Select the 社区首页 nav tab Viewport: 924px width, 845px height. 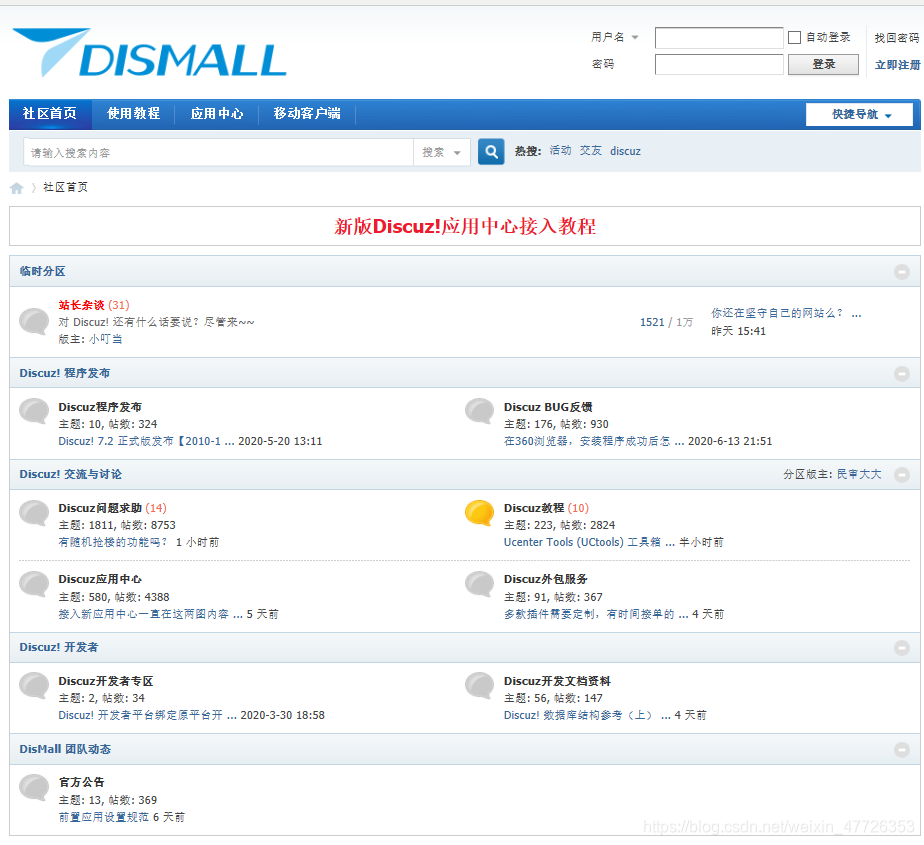click(x=50, y=114)
